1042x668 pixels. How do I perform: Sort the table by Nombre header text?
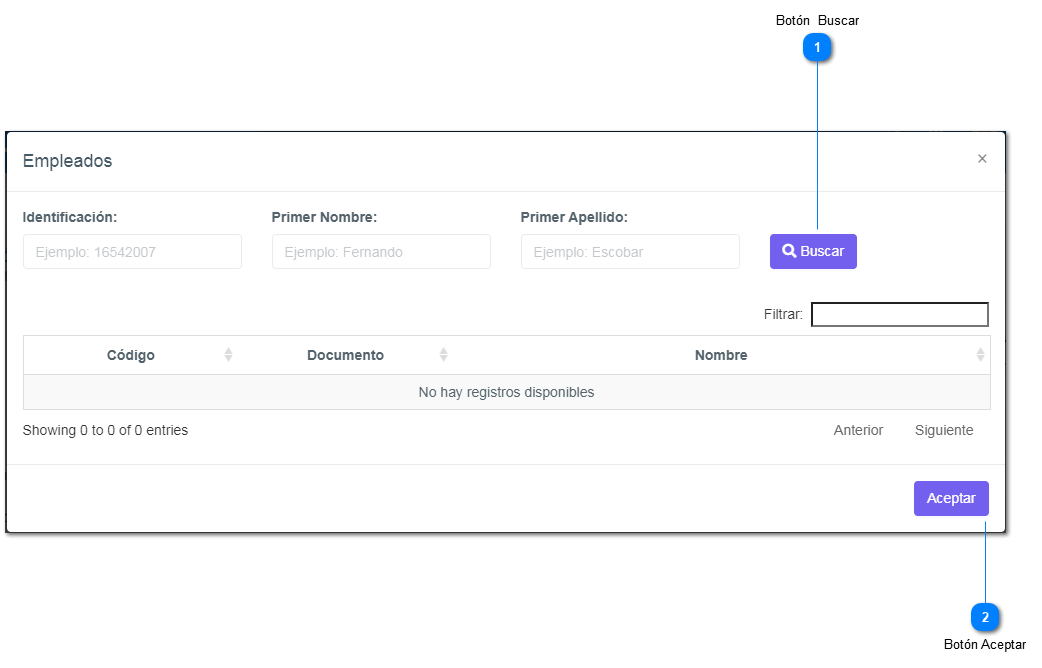(721, 355)
